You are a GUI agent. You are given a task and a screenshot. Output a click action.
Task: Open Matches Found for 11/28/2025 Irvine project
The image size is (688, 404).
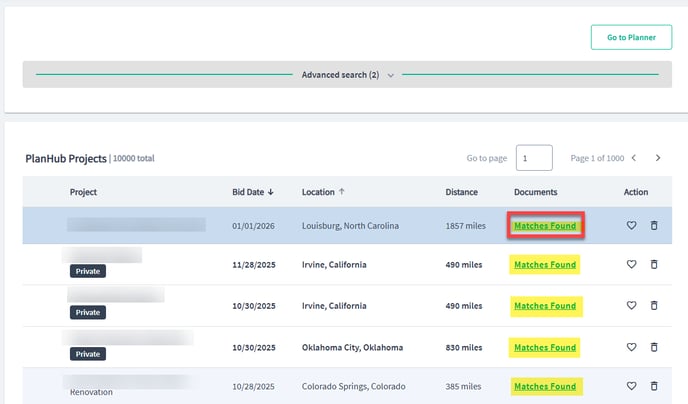point(545,265)
